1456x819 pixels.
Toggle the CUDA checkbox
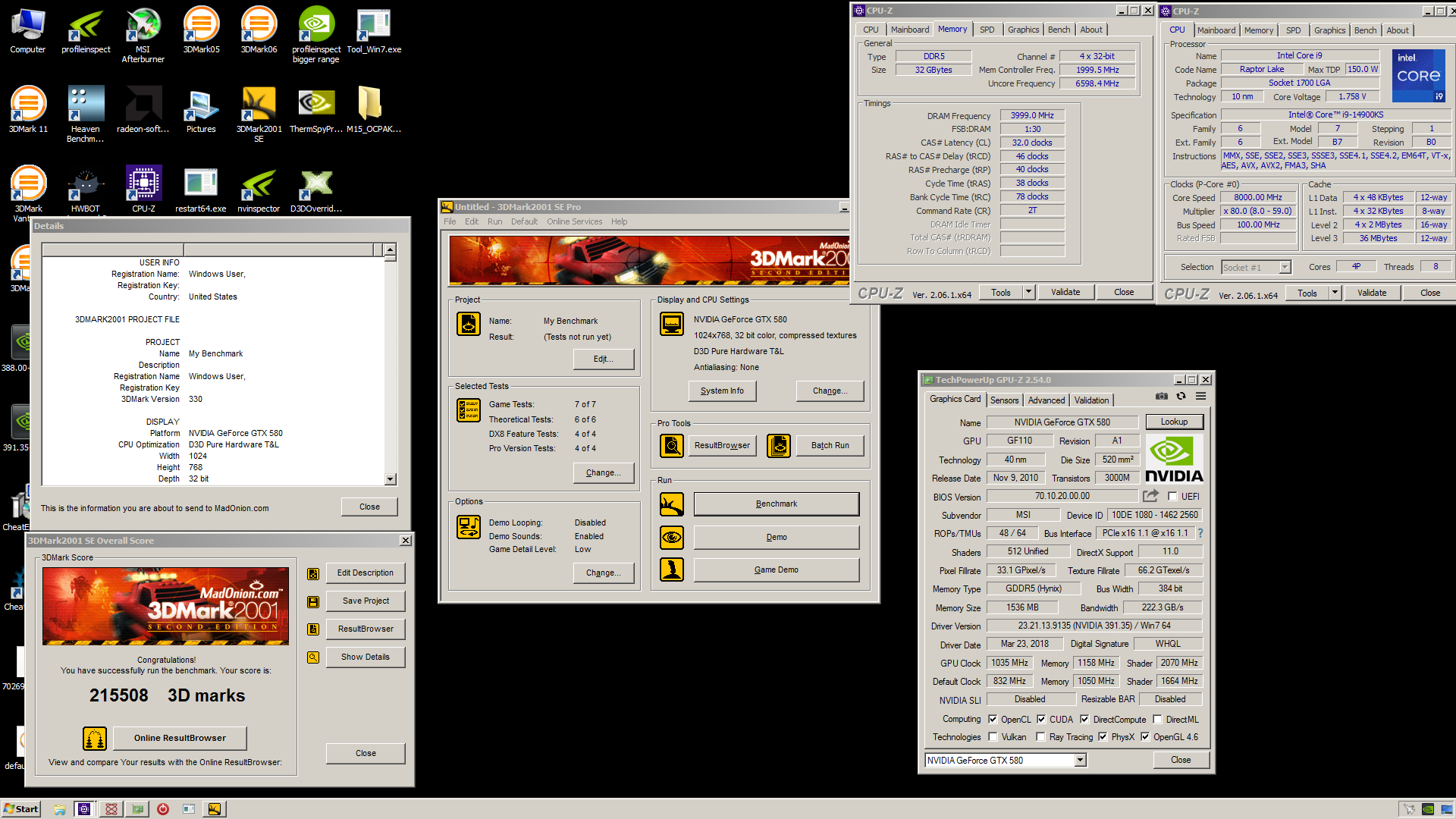click(1041, 720)
